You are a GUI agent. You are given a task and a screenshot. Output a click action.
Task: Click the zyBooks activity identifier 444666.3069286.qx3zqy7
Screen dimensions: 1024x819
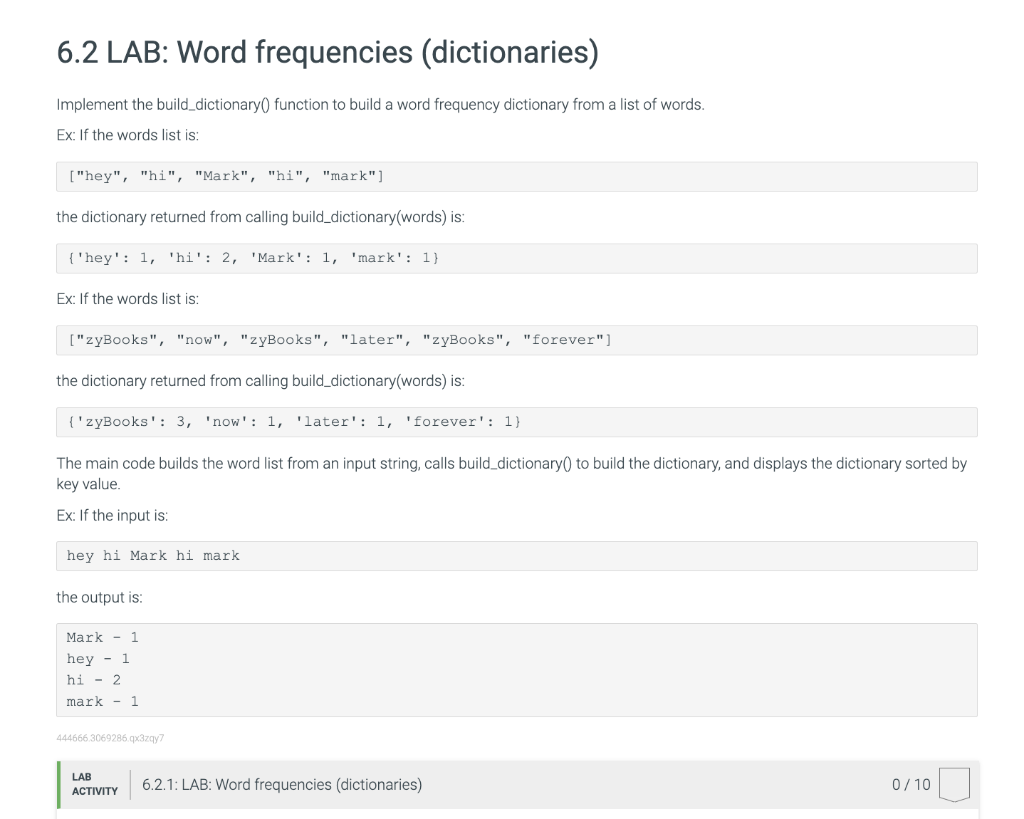pos(111,738)
